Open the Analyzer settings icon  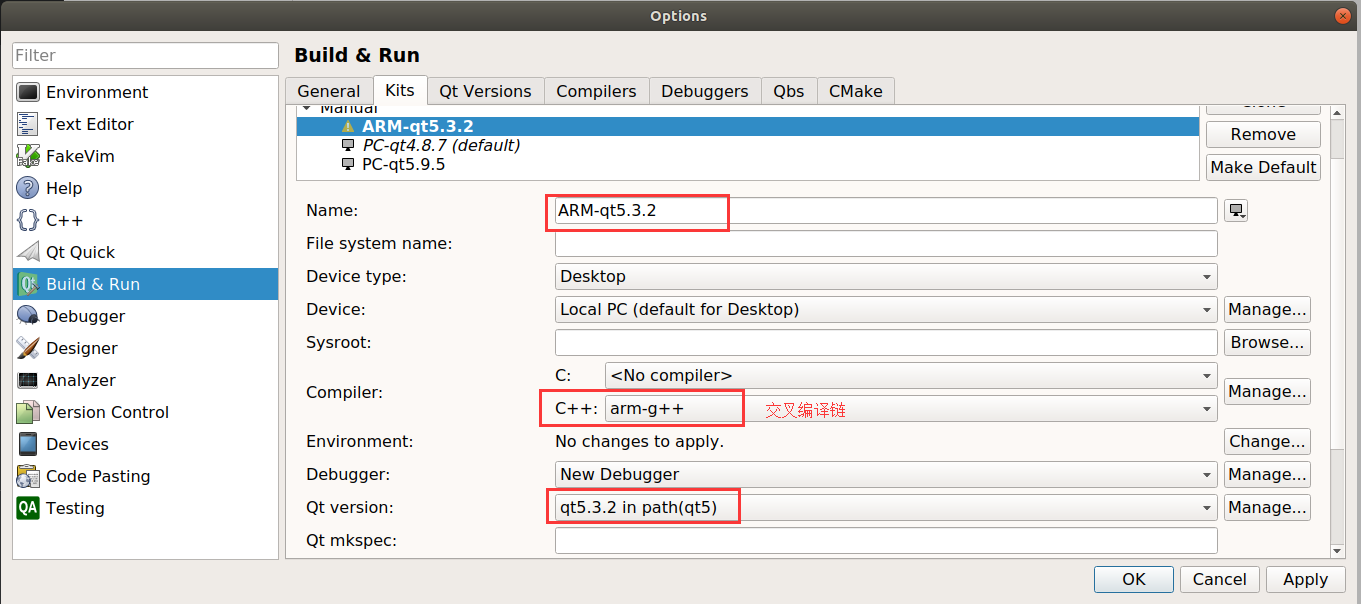[28, 380]
